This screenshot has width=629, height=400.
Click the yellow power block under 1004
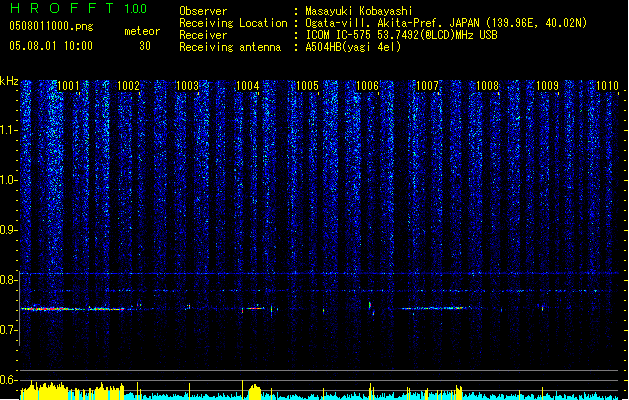pos(255,392)
